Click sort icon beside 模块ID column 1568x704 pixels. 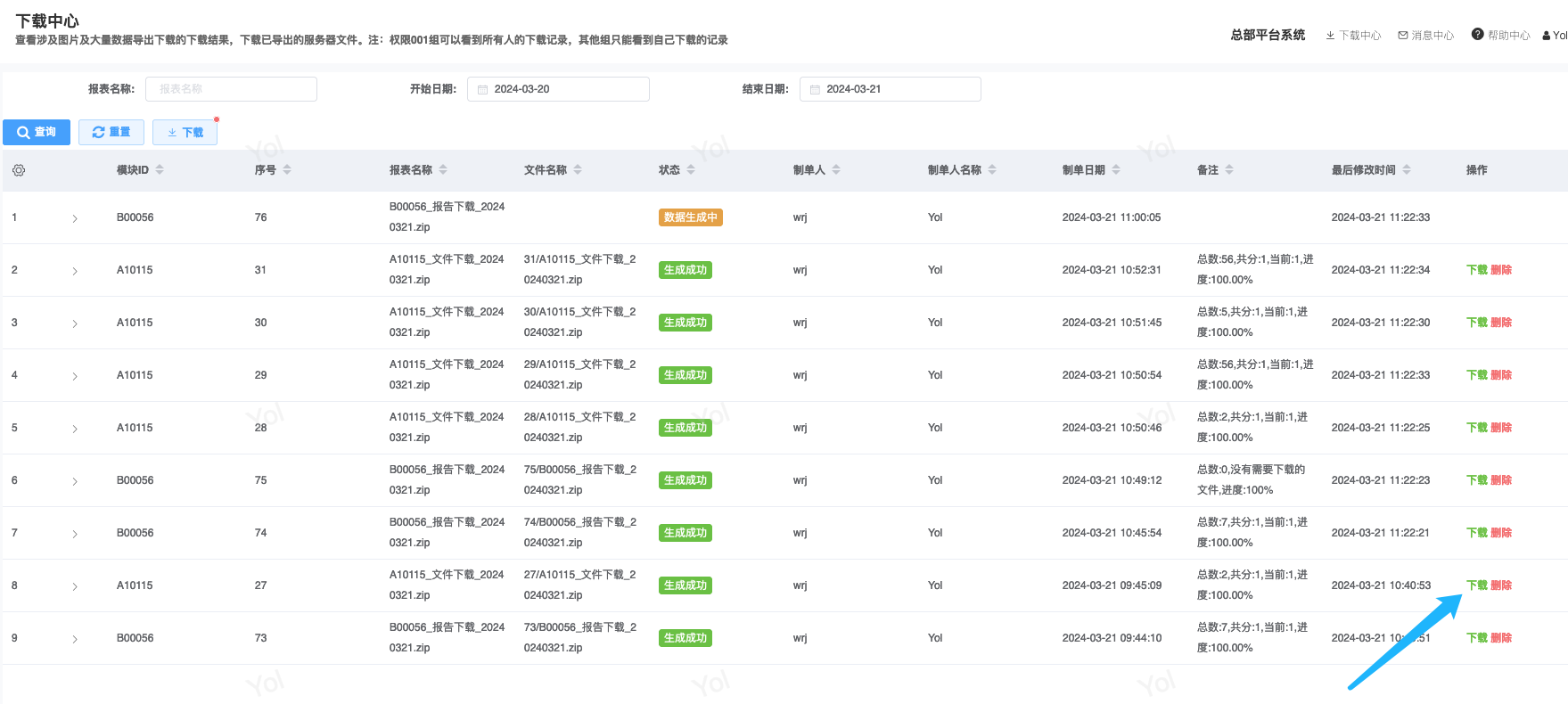click(x=160, y=170)
